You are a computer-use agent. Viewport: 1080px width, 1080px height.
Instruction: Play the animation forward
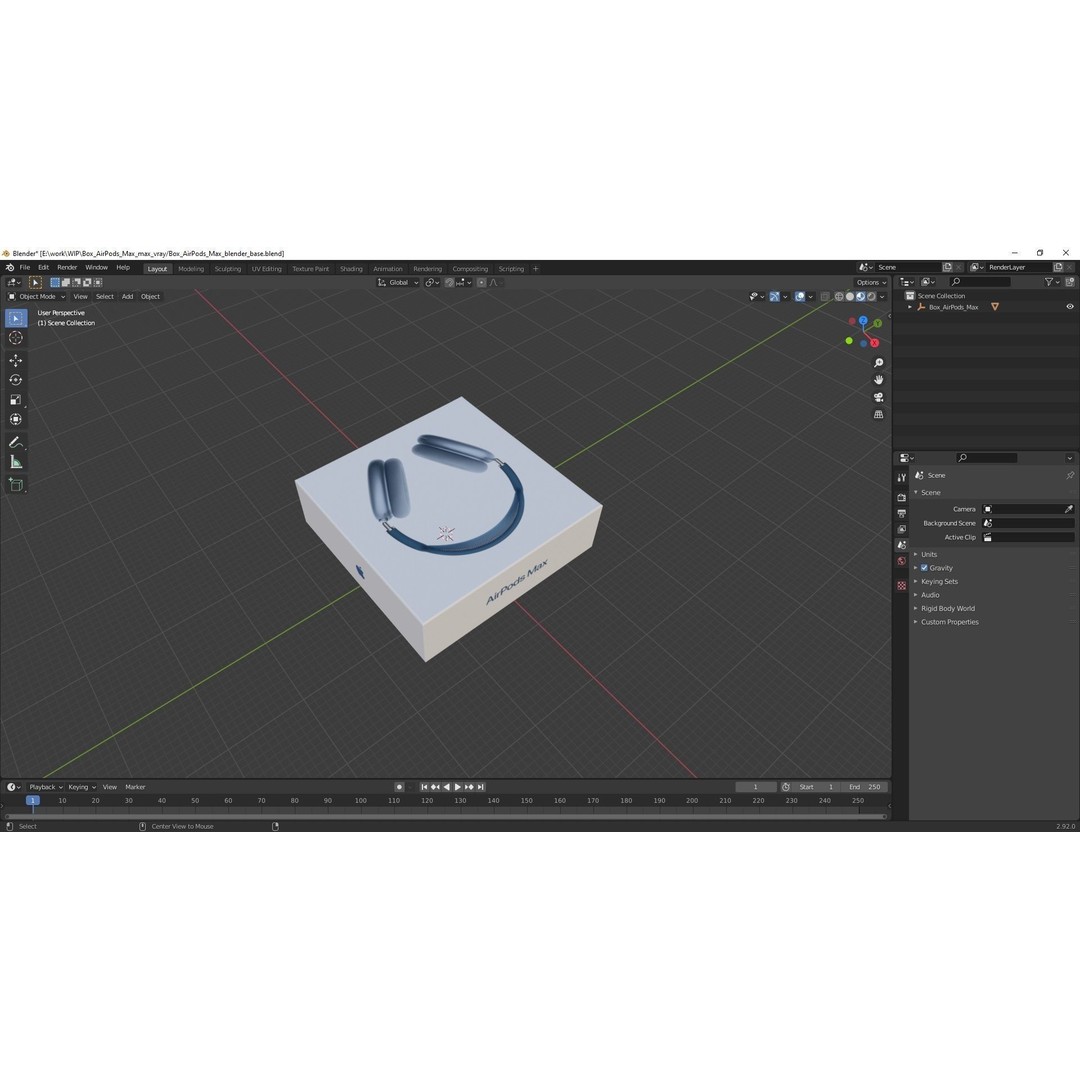coord(458,787)
